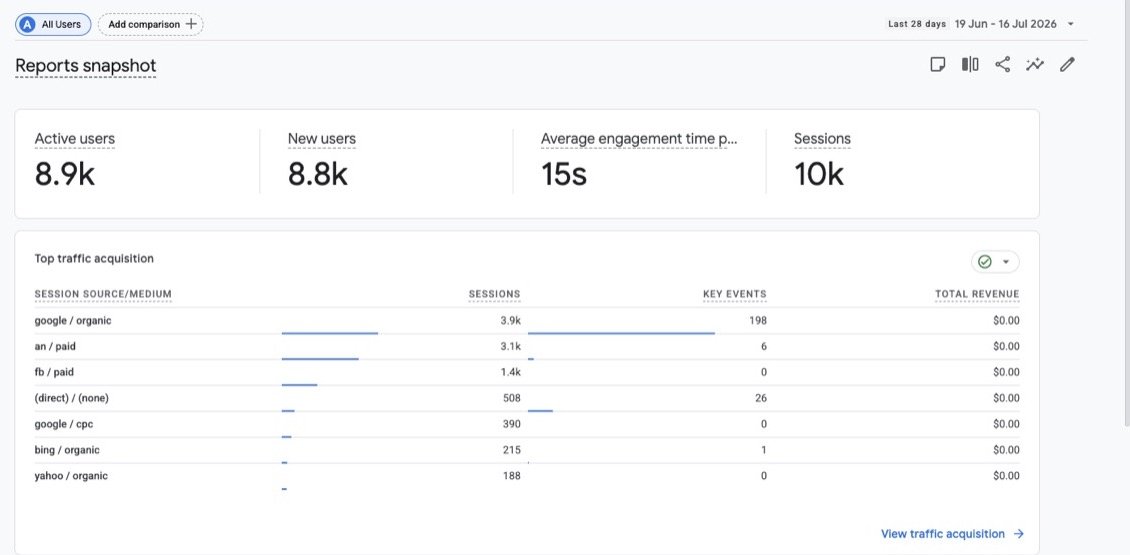Click the 188 sessions value
Screen dimensions: 1130x555
(512, 476)
